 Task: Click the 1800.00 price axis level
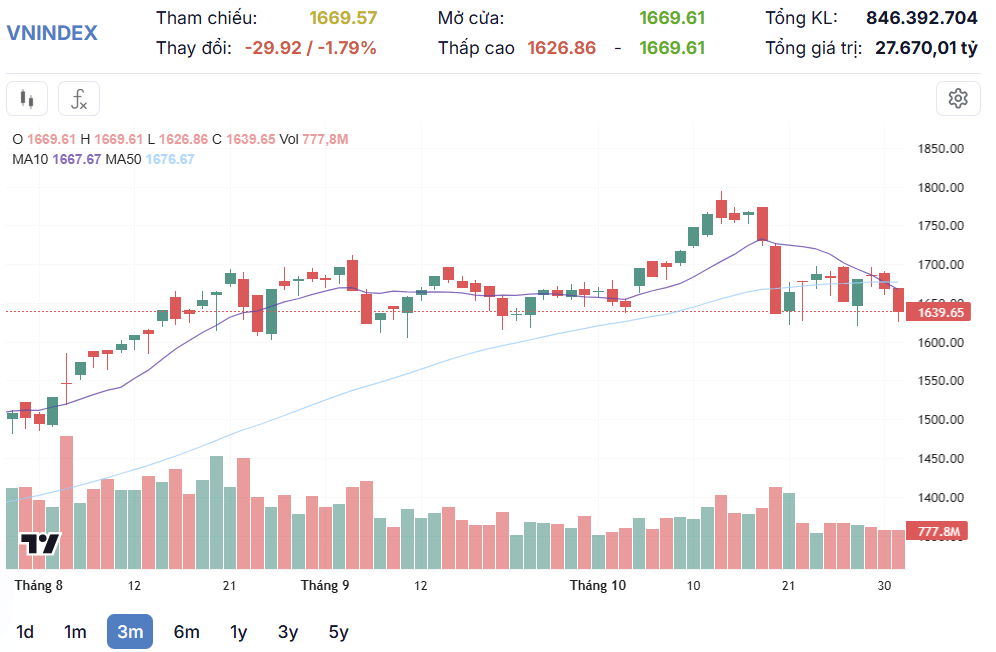tap(941, 187)
